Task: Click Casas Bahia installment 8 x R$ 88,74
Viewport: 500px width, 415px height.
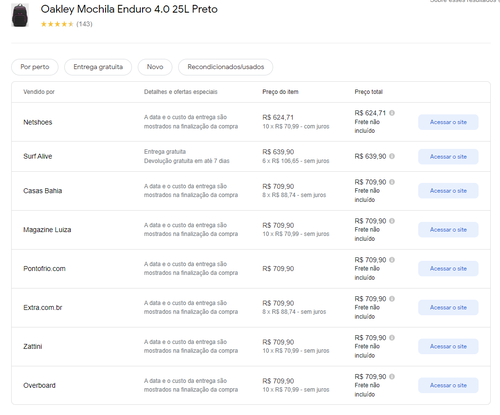Action: [x=294, y=195]
